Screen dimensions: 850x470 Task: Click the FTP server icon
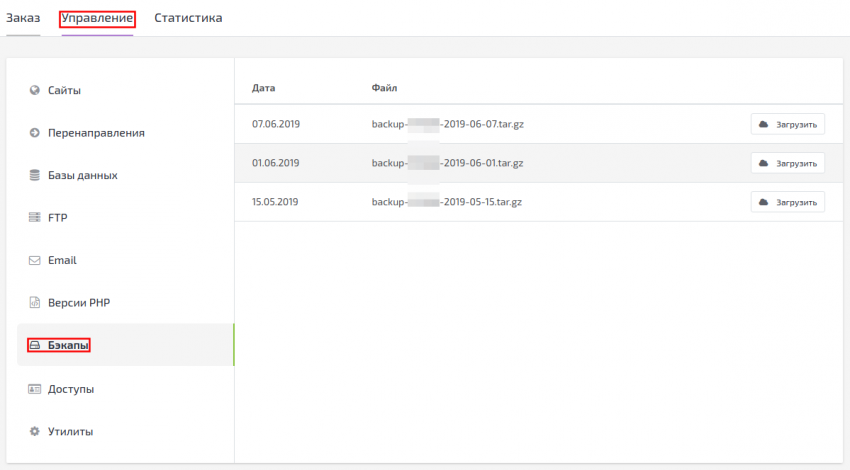tap(34, 218)
